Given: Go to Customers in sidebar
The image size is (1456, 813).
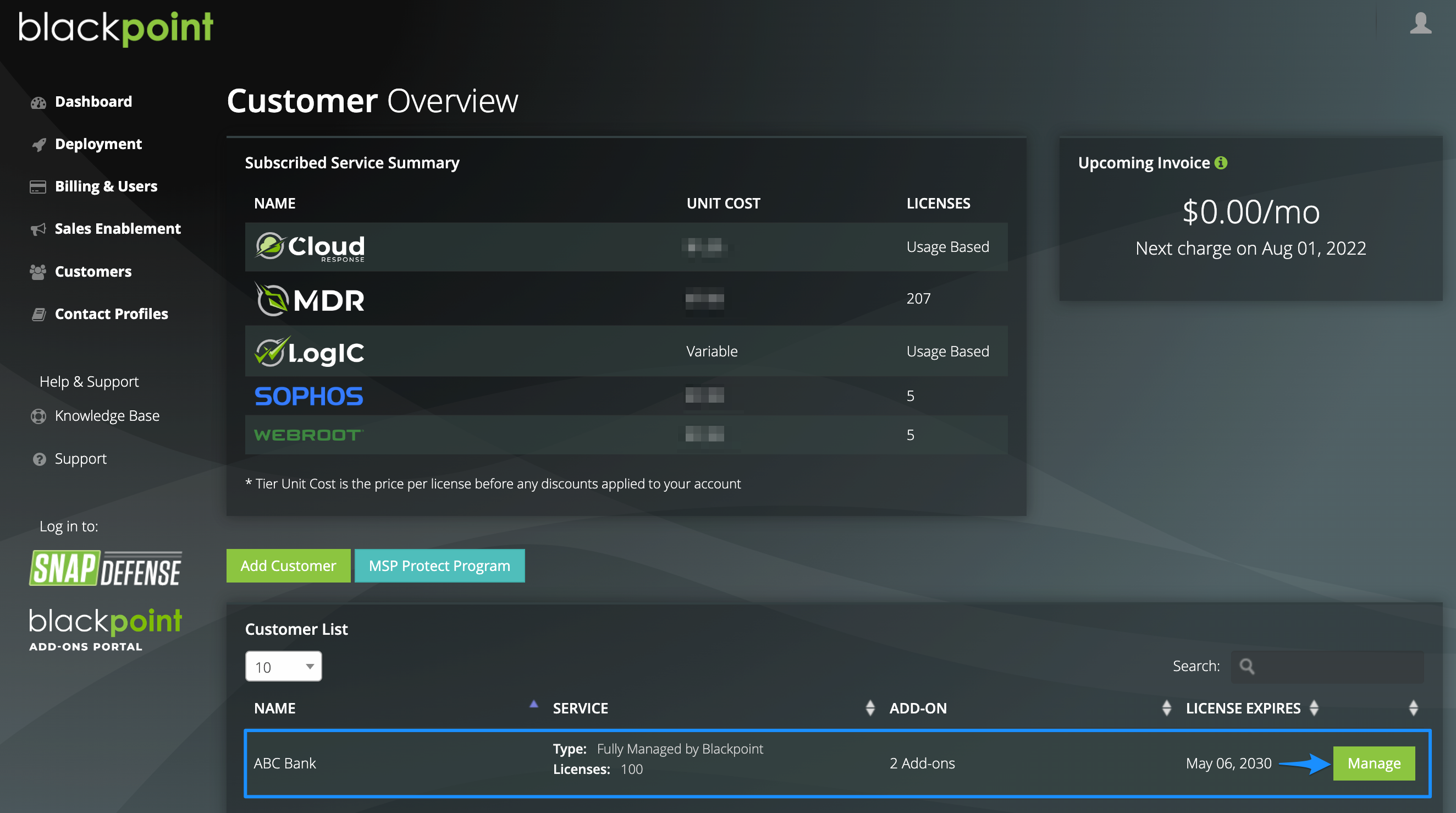Looking at the screenshot, I should (93, 272).
